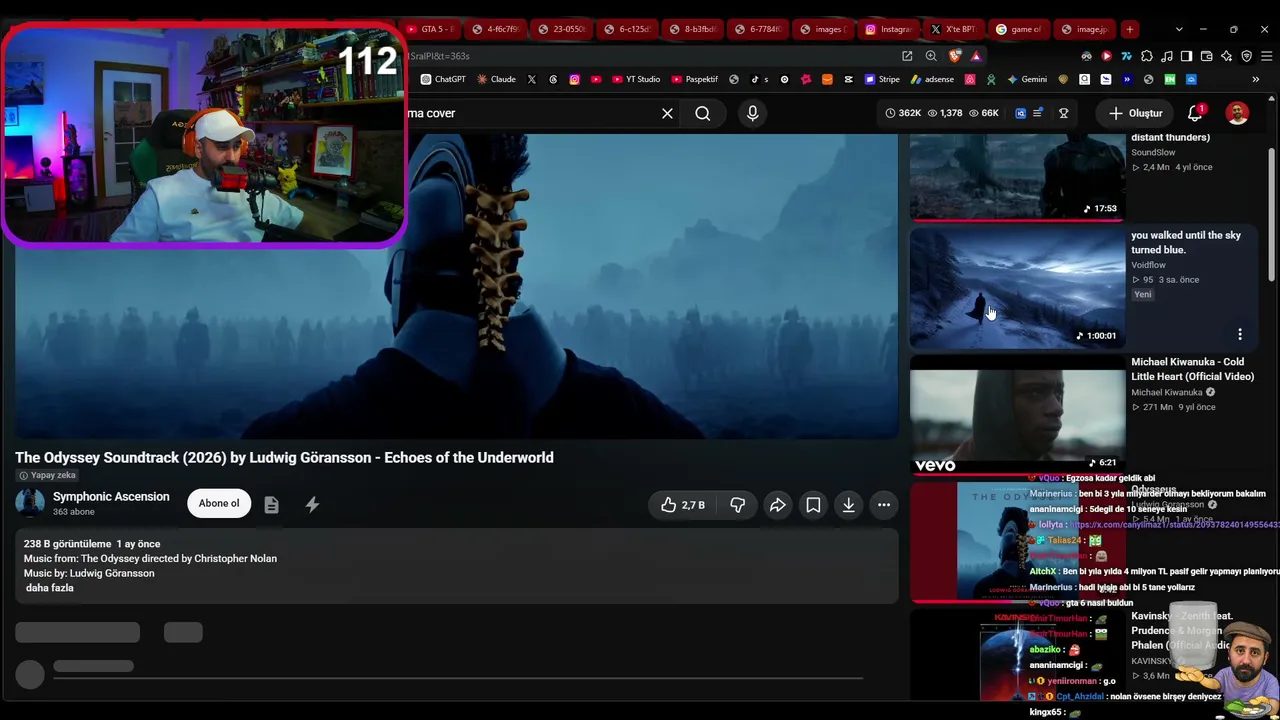Viewport: 1280px width, 720px height.
Task: Share the Odyssey Soundtrack video
Action: [x=777, y=505]
